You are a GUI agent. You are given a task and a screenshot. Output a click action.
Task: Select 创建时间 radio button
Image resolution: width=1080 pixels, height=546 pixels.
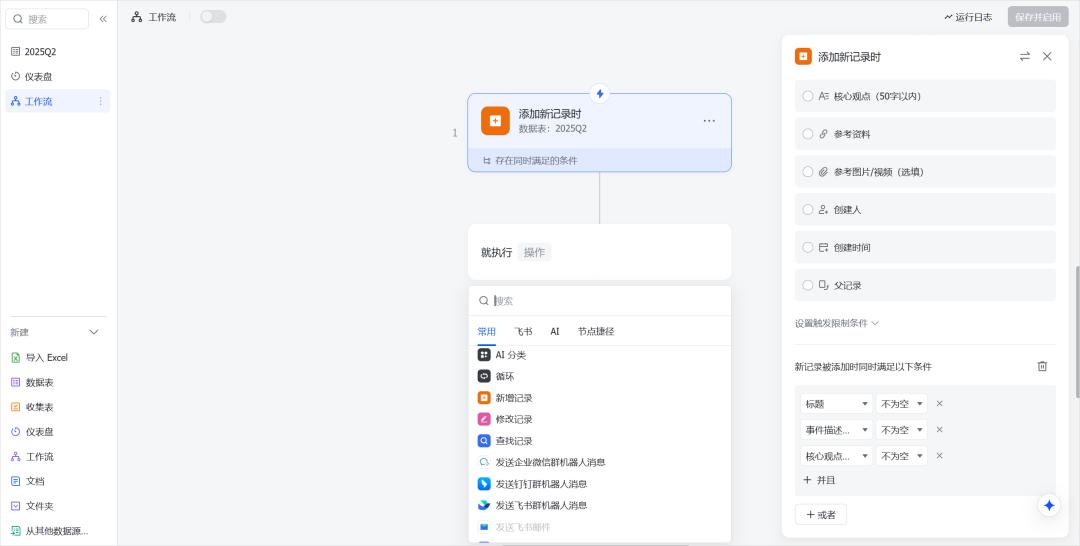pyautogui.click(x=808, y=247)
